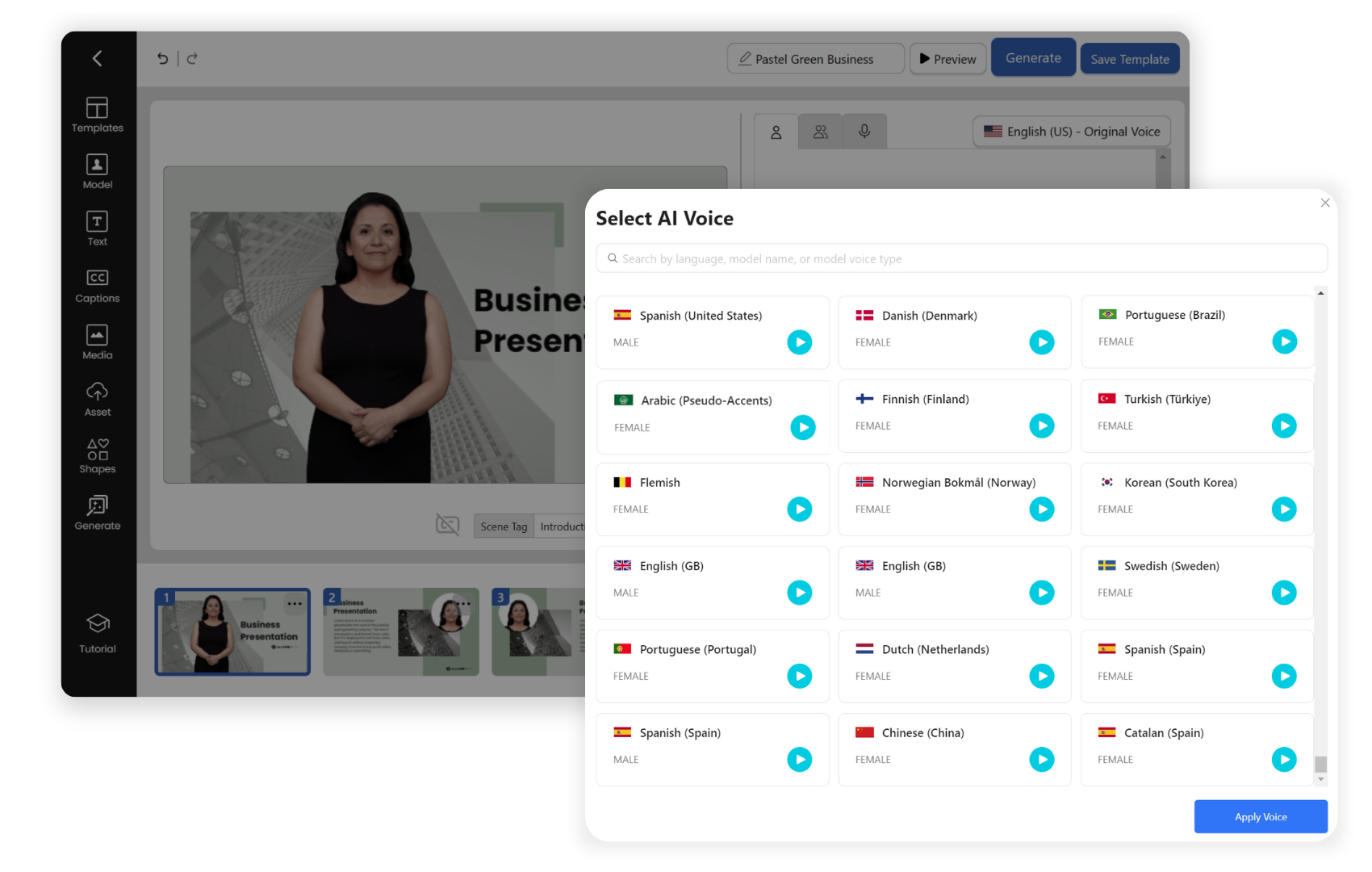Viewport: 1372px width, 872px height.
Task: Select the Korean (South Korea) voice card
Action: point(1197,499)
